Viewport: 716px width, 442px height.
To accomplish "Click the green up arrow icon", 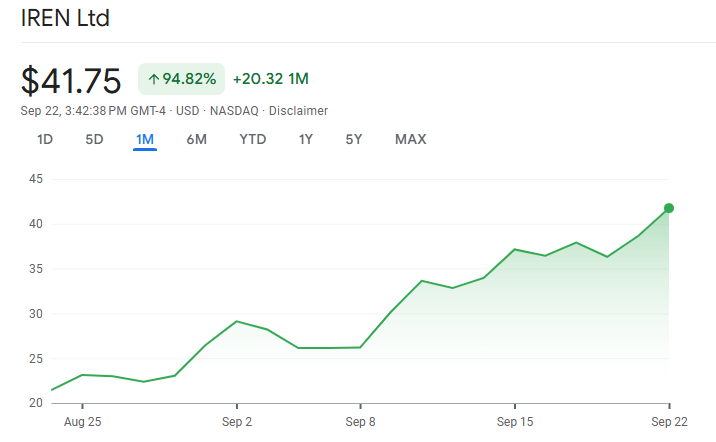I will (x=154, y=79).
